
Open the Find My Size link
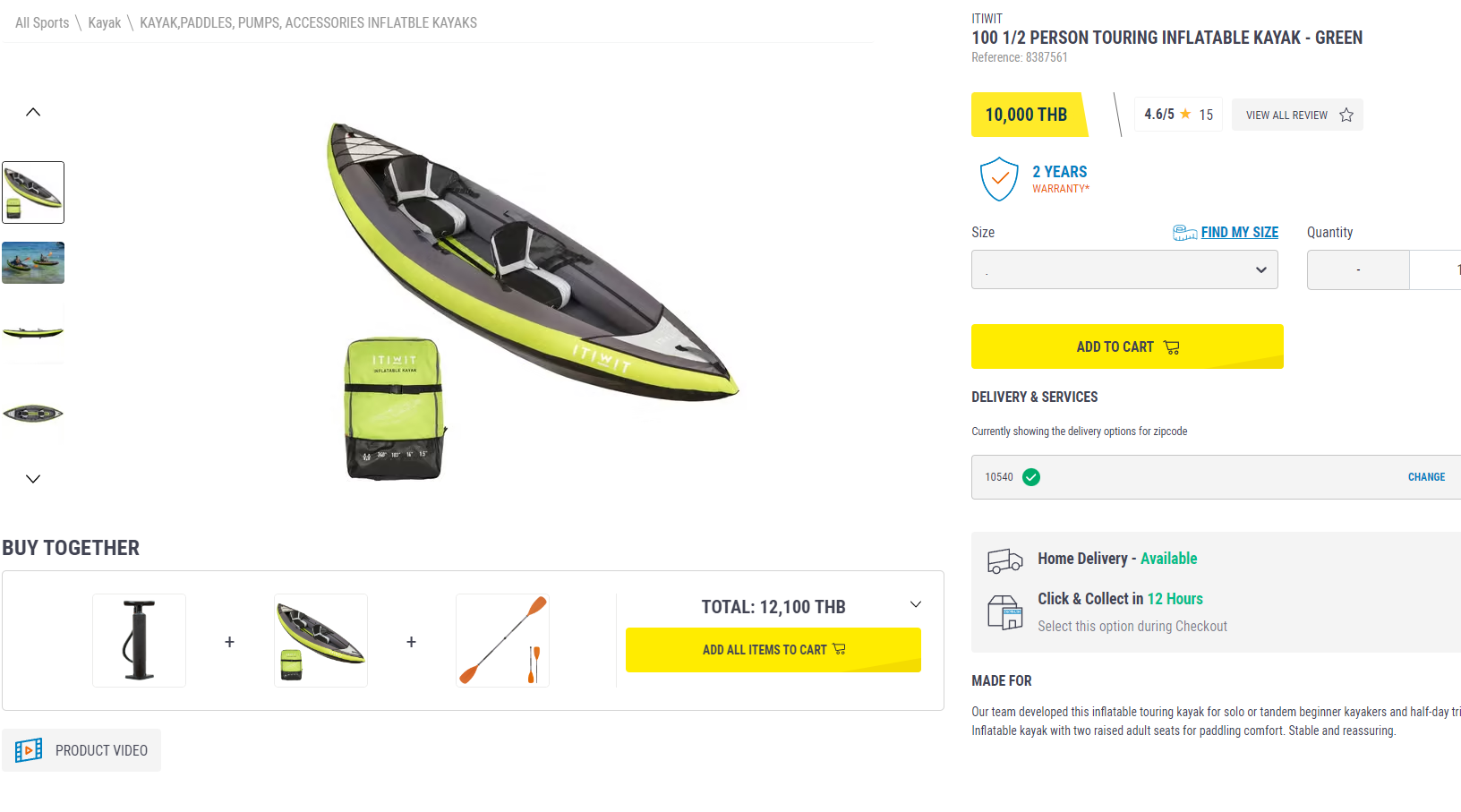pos(1239,233)
